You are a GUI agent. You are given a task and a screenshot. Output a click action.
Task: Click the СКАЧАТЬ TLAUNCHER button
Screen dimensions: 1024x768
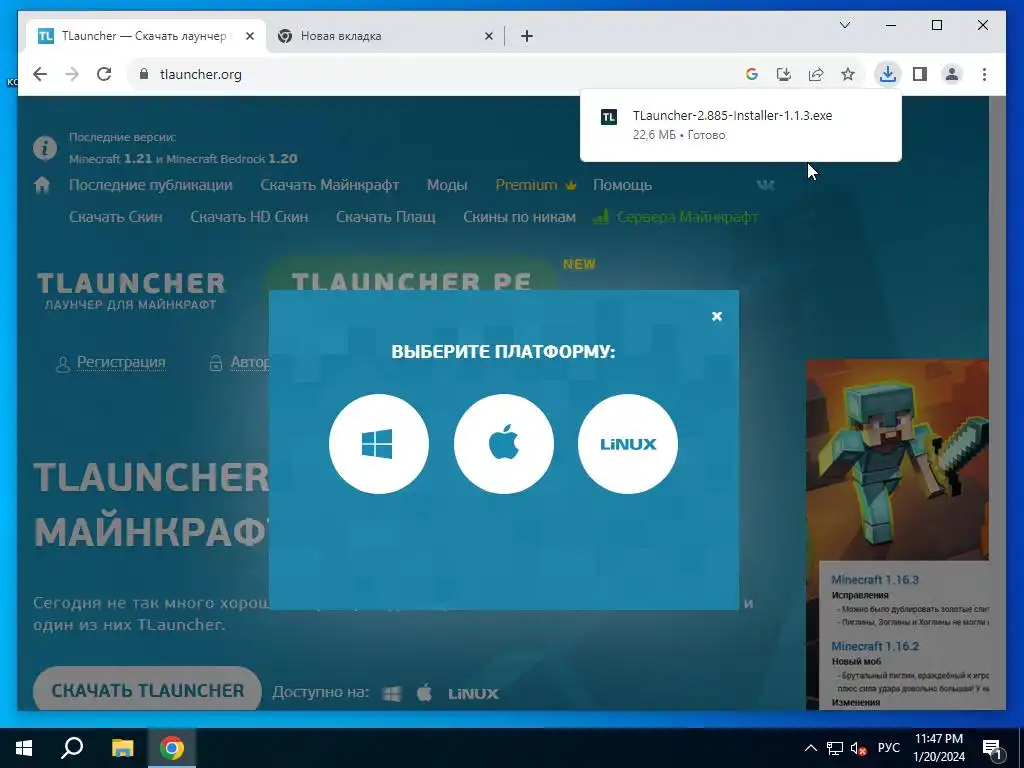pyautogui.click(x=147, y=690)
